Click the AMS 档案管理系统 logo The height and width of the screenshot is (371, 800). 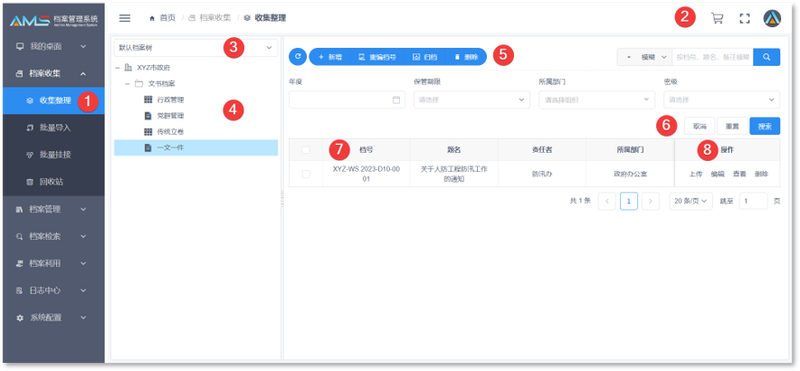point(54,20)
